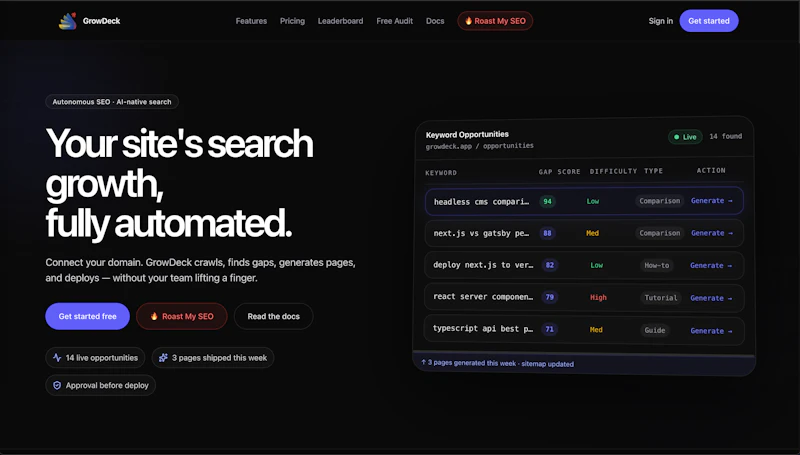
Task: Click the 3 pages shipped this week chip
Action: tap(213, 358)
